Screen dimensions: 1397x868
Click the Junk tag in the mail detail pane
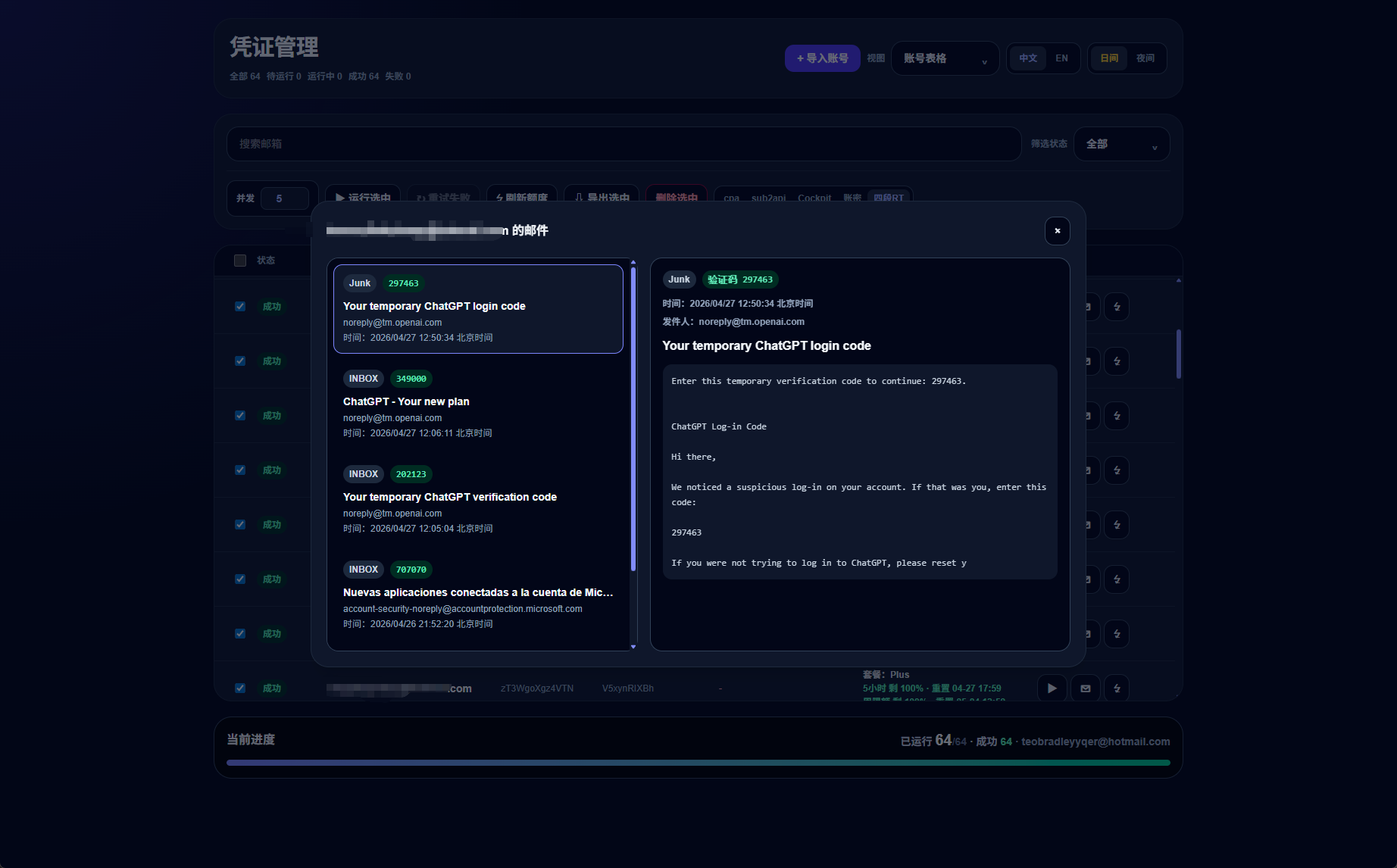679,279
